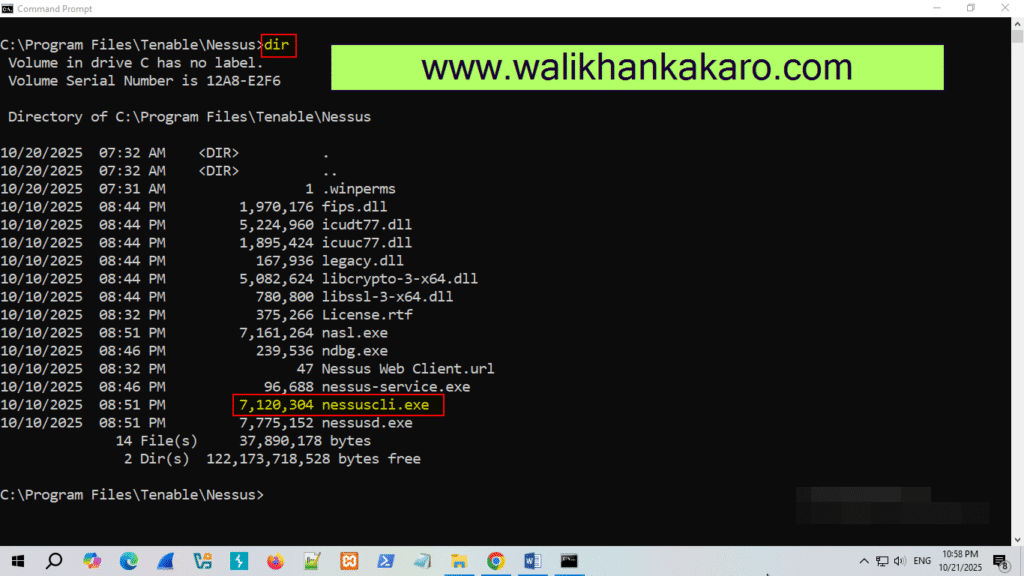Viewport: 1024px width, 576px height.
Task: Click the ENG language indicator
Action: [923, 561]
